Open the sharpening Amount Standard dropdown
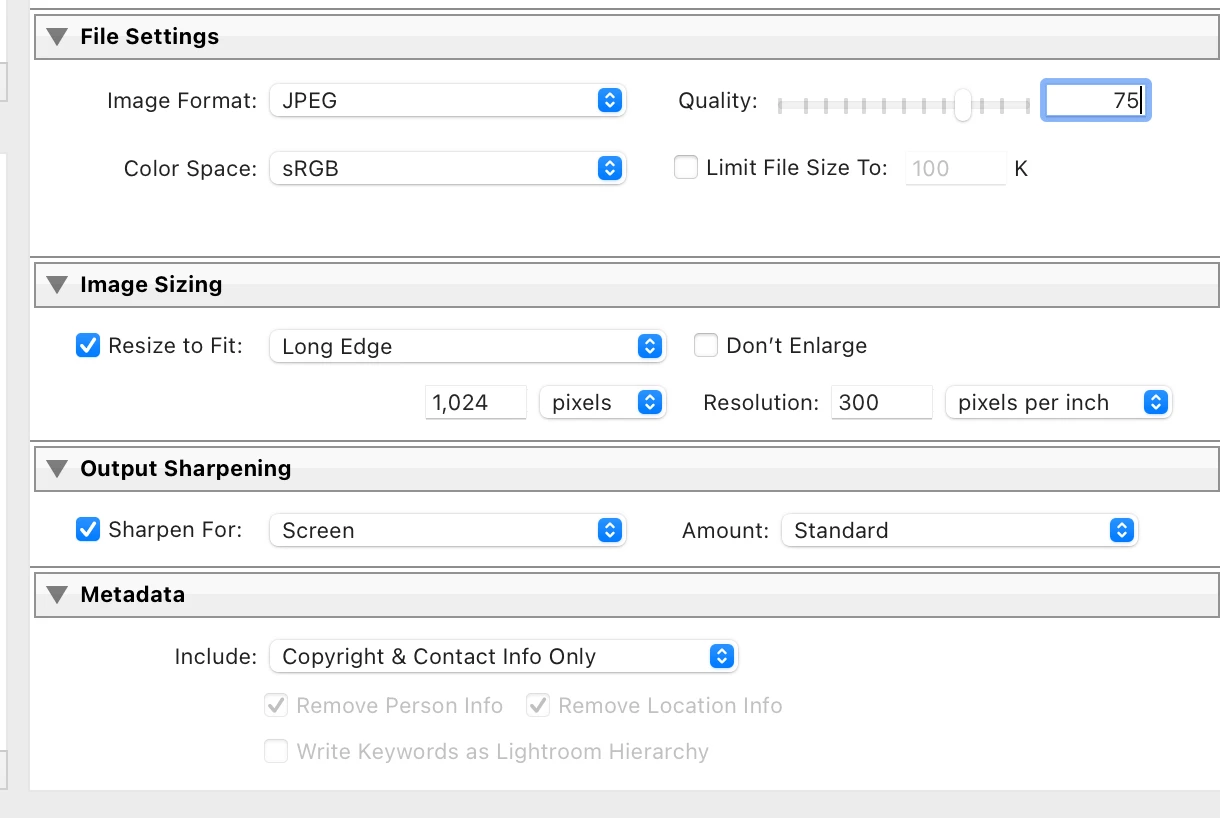The image size is (1220, 818). (959, 530)
